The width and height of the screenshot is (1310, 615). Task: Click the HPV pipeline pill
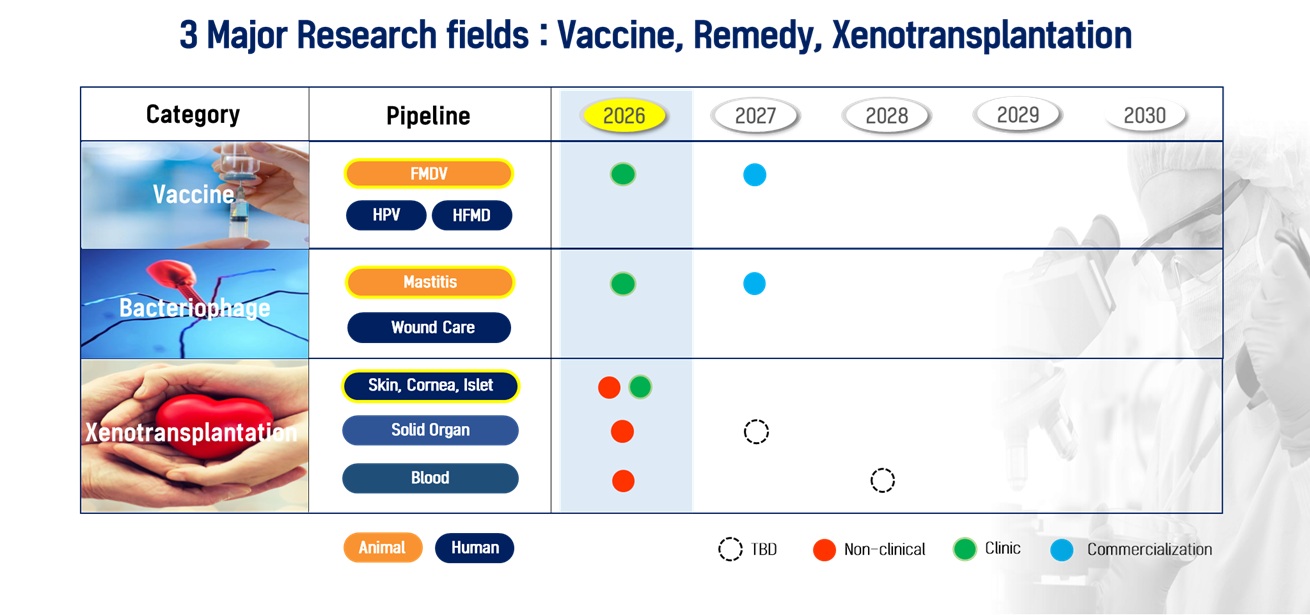(x=386, y=215)
